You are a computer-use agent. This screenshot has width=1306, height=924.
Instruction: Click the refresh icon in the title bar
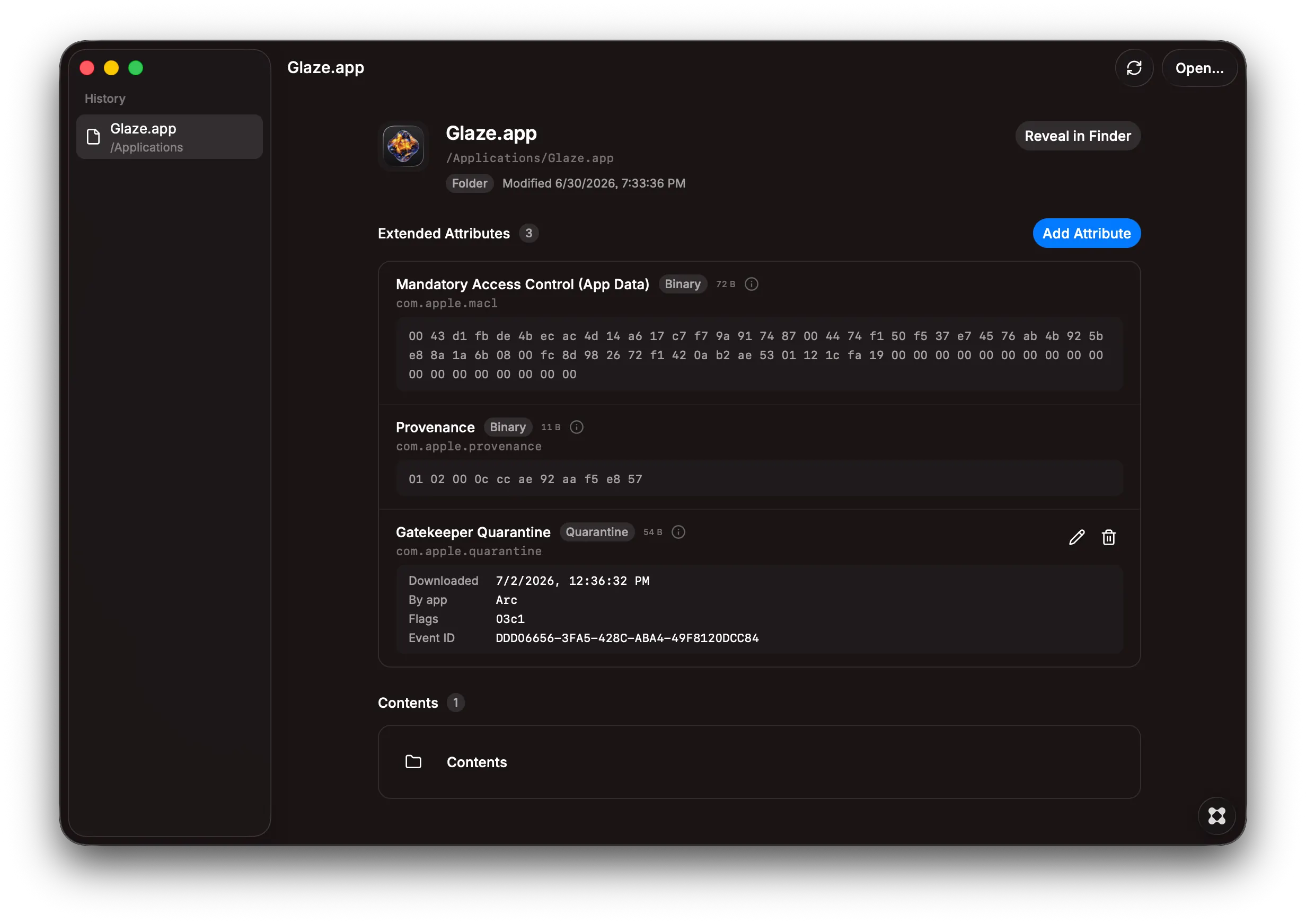pos(1134,68)
